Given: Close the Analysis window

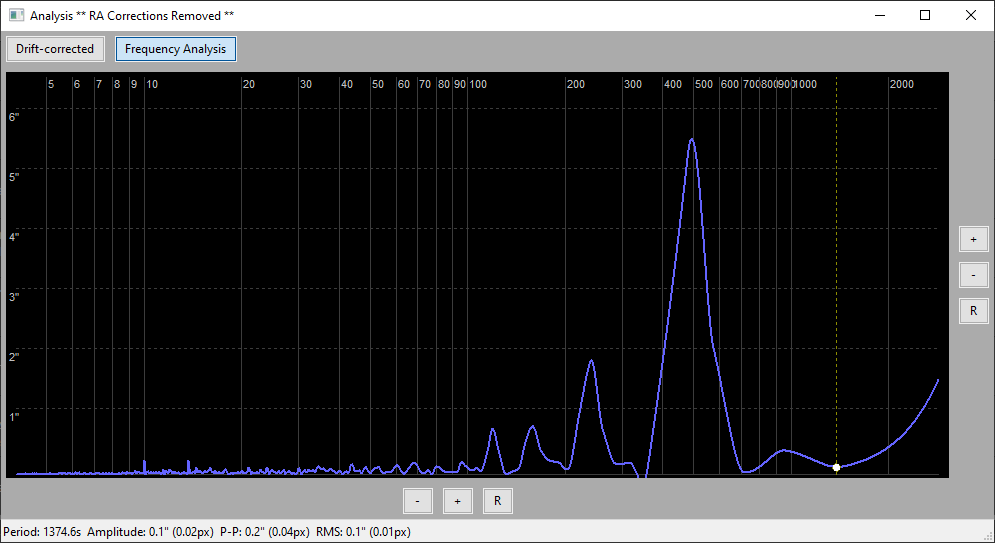Looking at the screenshot, I should (x=971, y=16).
